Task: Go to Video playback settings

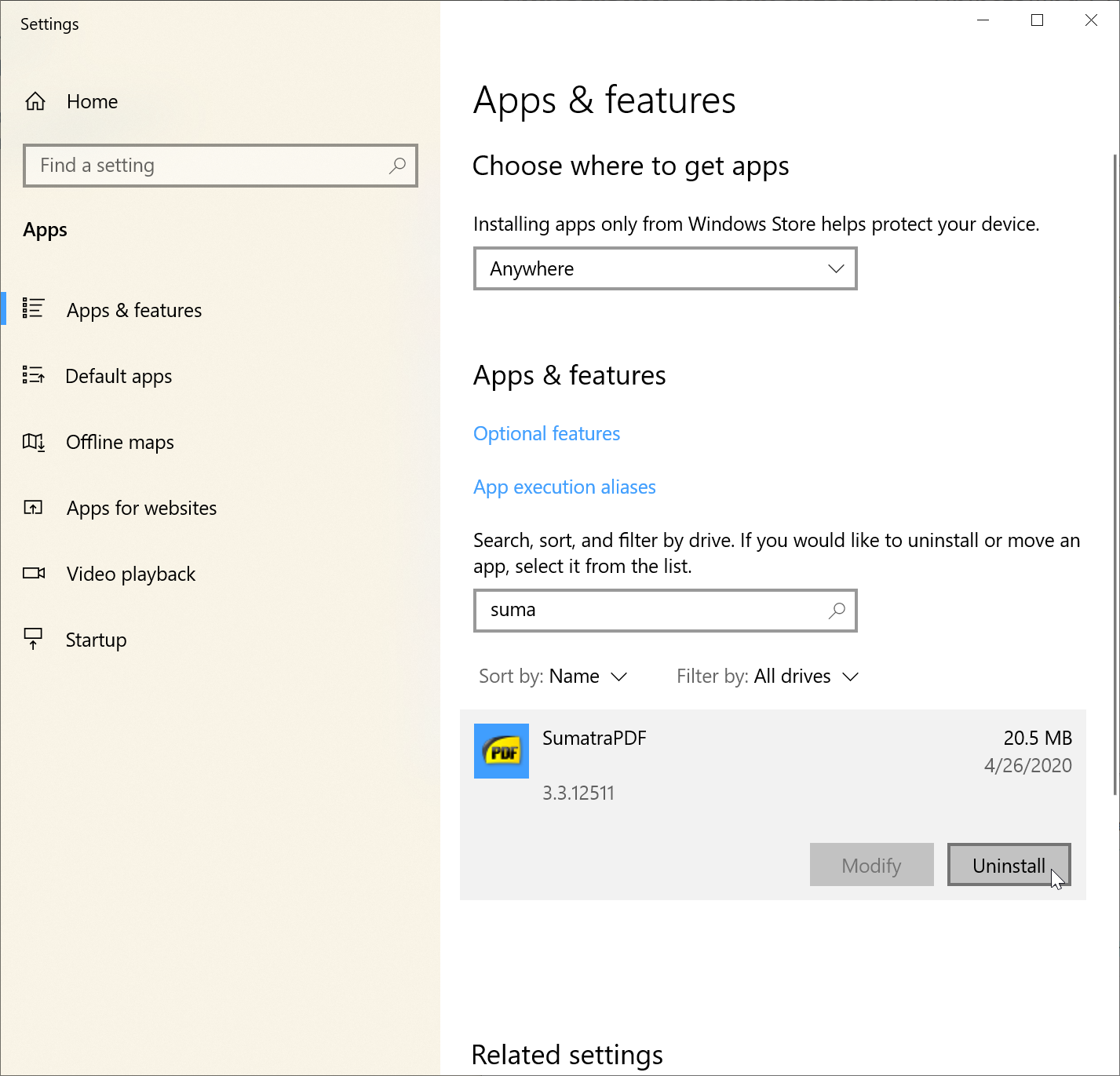Action: [x=131, y=574]
